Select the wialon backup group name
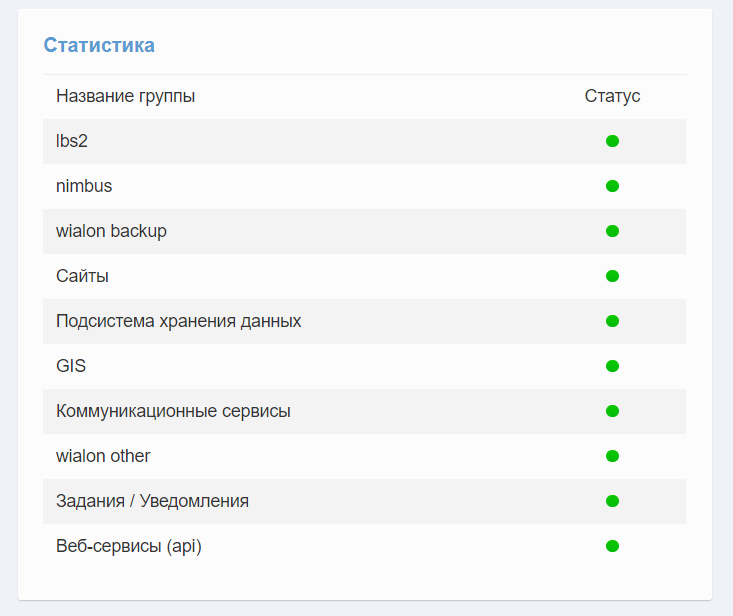Image resolution: width=733 pixels, height=616 pixels. (x=111, y=231)
